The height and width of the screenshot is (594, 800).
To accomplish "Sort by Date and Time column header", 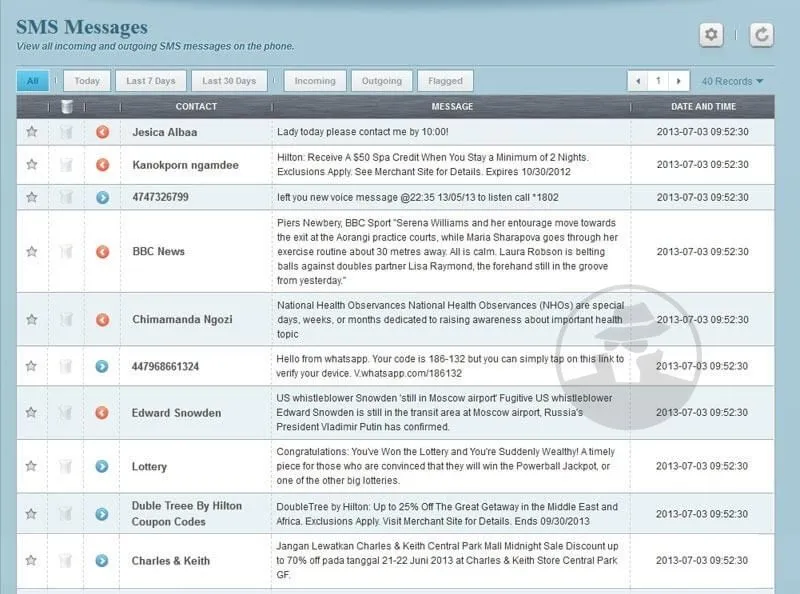I will pos(703,107).
